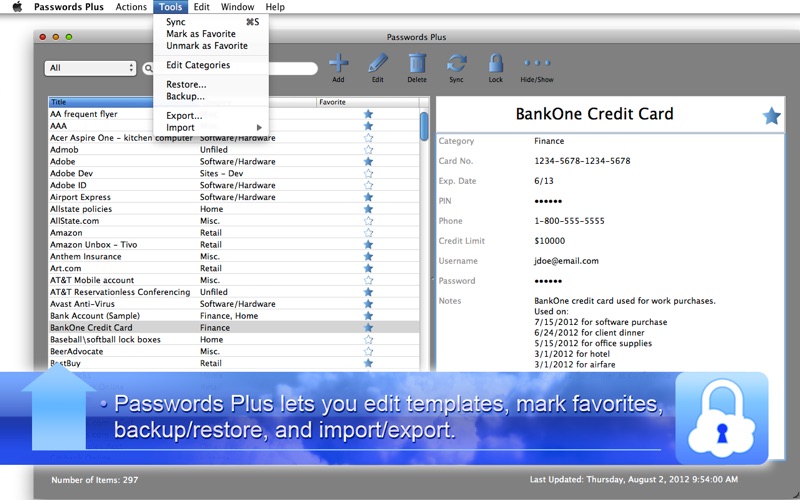Toggle favorite star in BankOne Credit Card header
The image size is (800, 500).
click(771, 116)
